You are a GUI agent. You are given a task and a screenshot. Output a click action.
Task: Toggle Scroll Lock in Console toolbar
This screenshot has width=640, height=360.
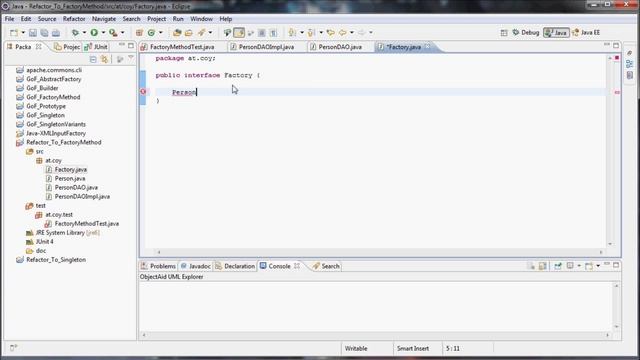pos(542,266)
